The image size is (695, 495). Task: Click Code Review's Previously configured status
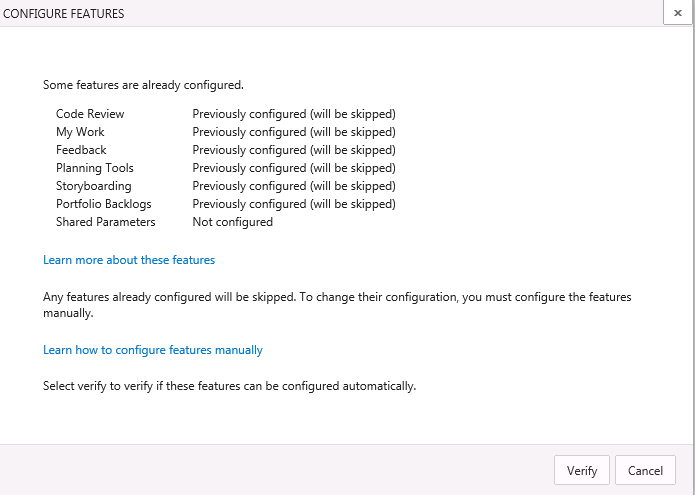[294, 114]
